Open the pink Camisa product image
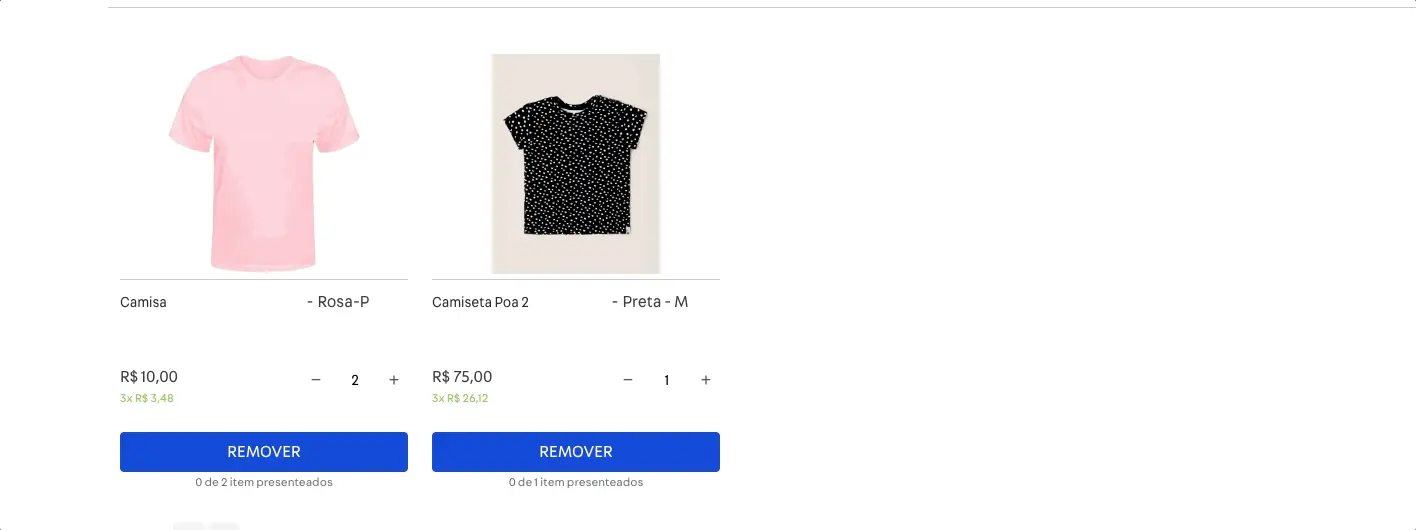Image resolution: width=1416 pixels, height=530 pixels. point(264,164)
